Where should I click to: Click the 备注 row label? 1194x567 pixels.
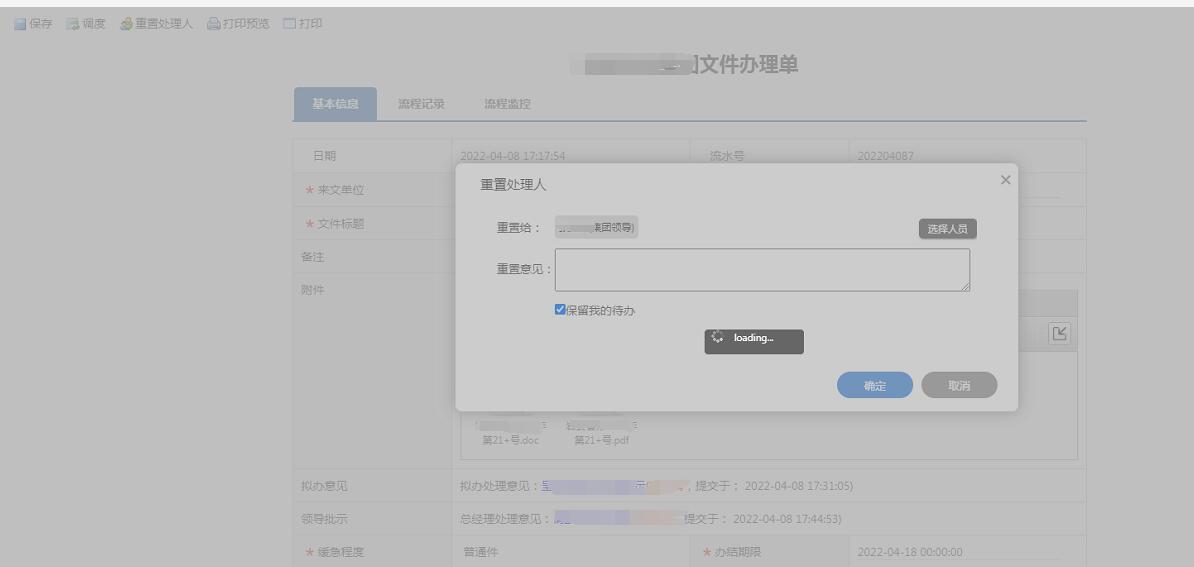312,257
